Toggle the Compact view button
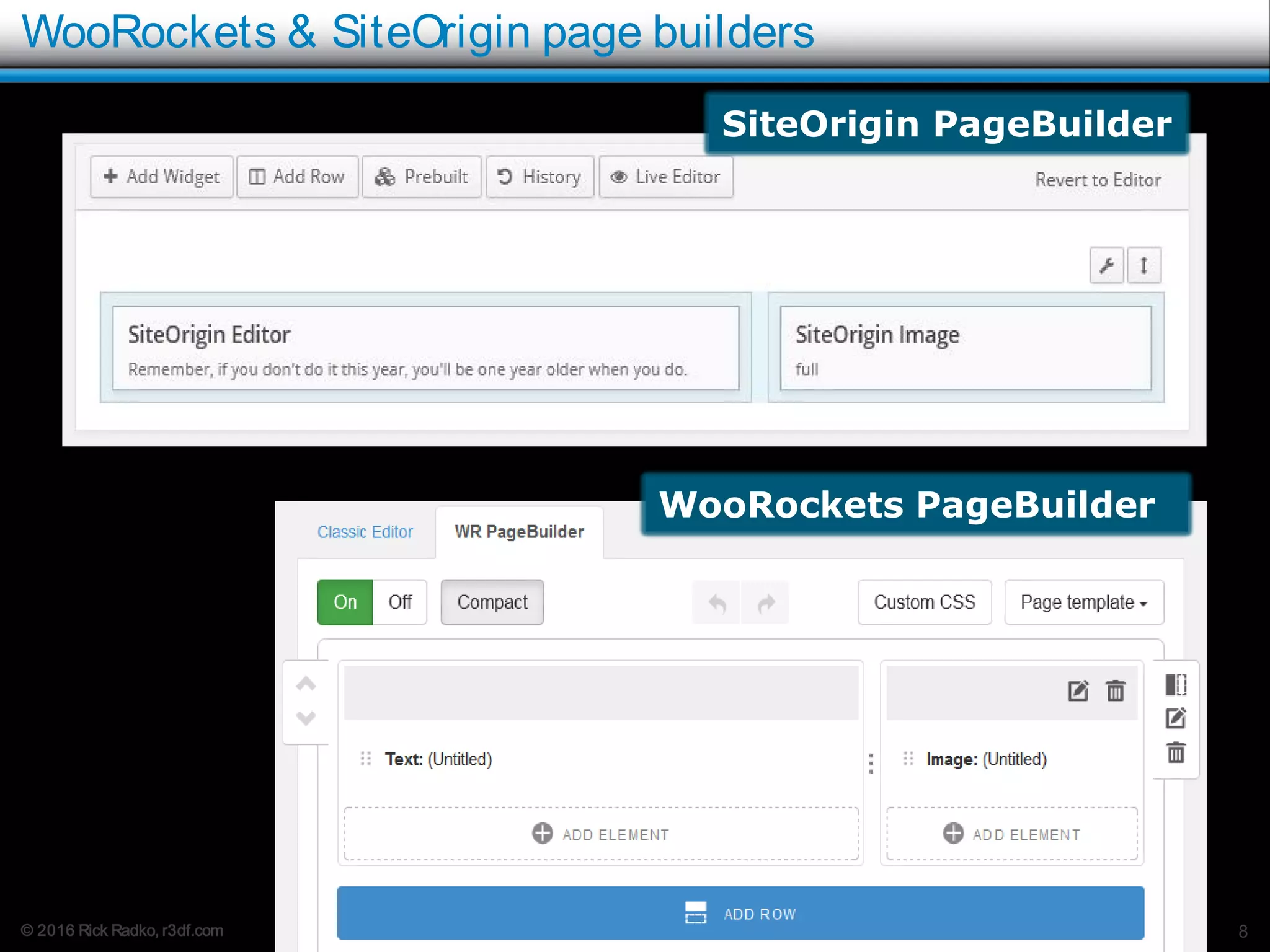Screen dimensions: 1270x952 492,602
